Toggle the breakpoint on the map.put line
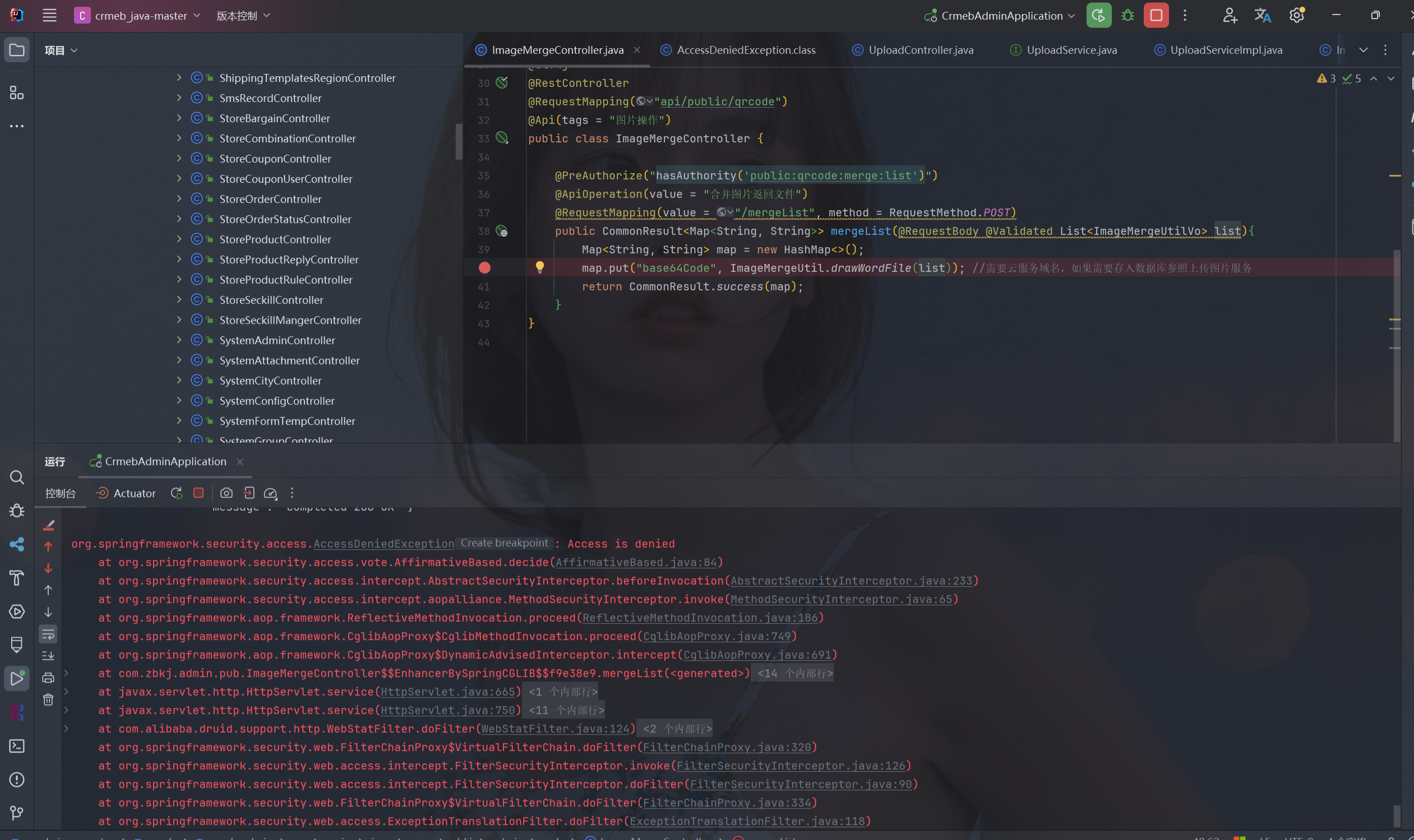Viewport: 1414px width, 840px height. (x=484, y=268)
